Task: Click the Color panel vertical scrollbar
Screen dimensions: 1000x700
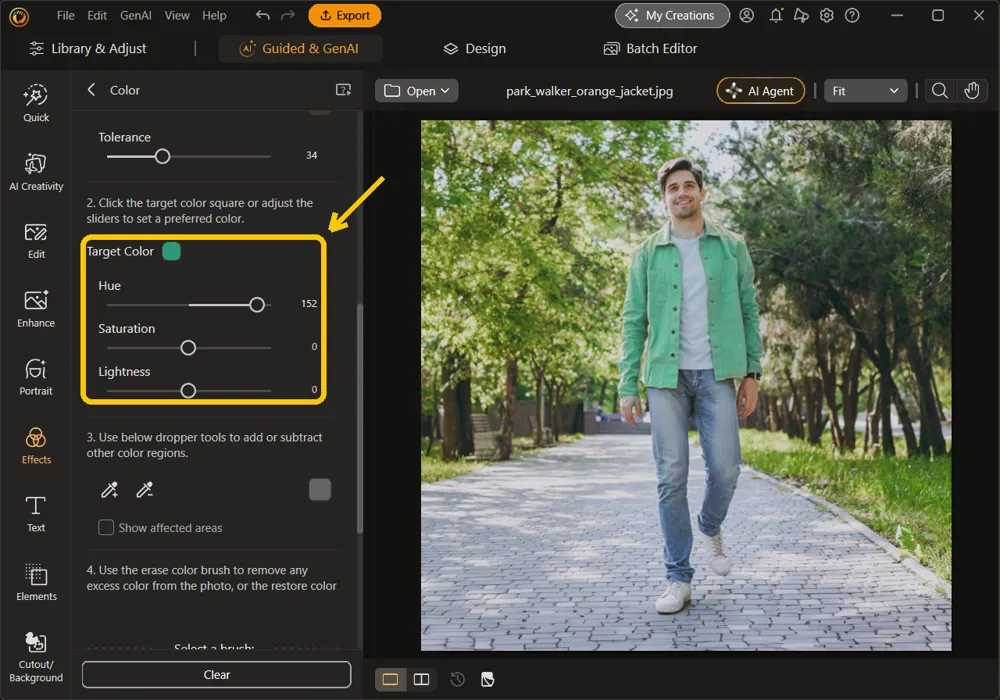Action: coord(360,418)
